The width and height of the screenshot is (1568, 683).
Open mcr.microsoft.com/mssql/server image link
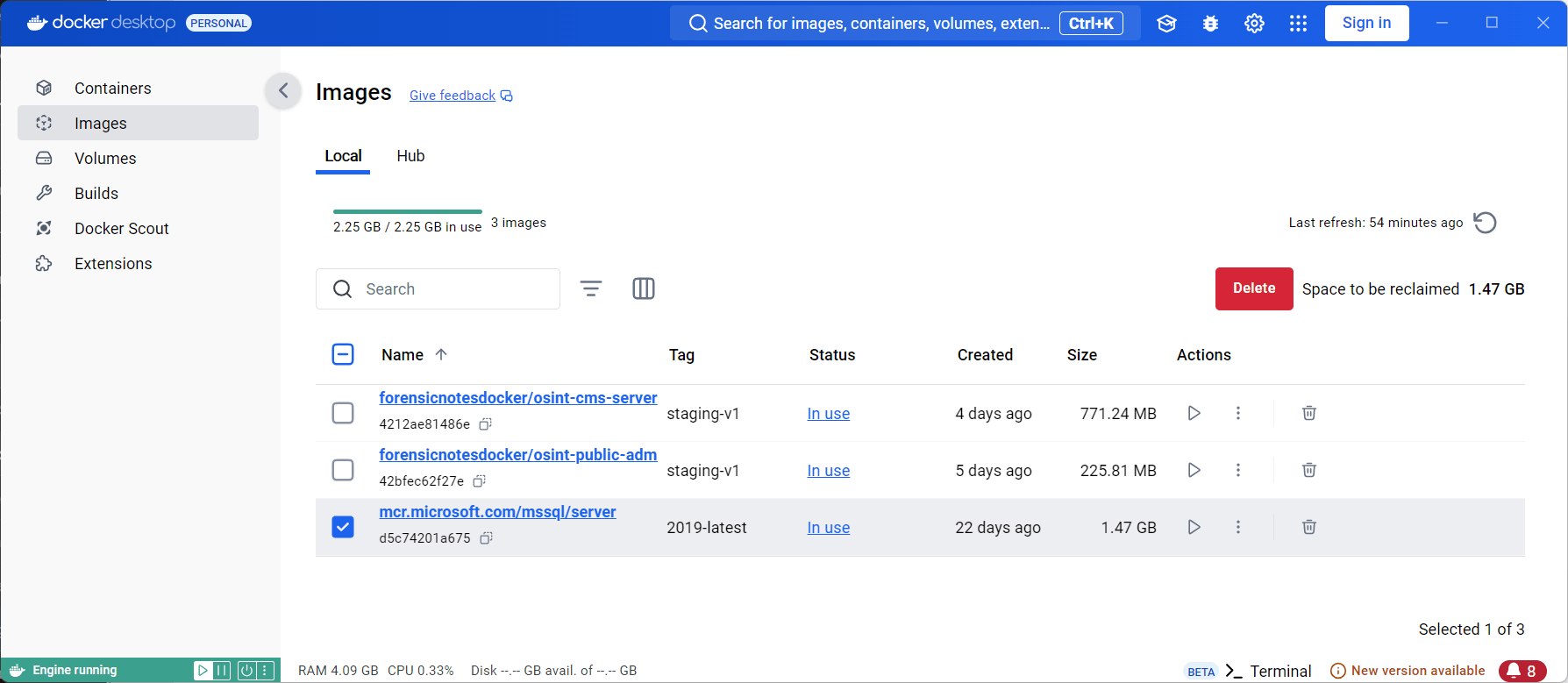tap(497, 512)
